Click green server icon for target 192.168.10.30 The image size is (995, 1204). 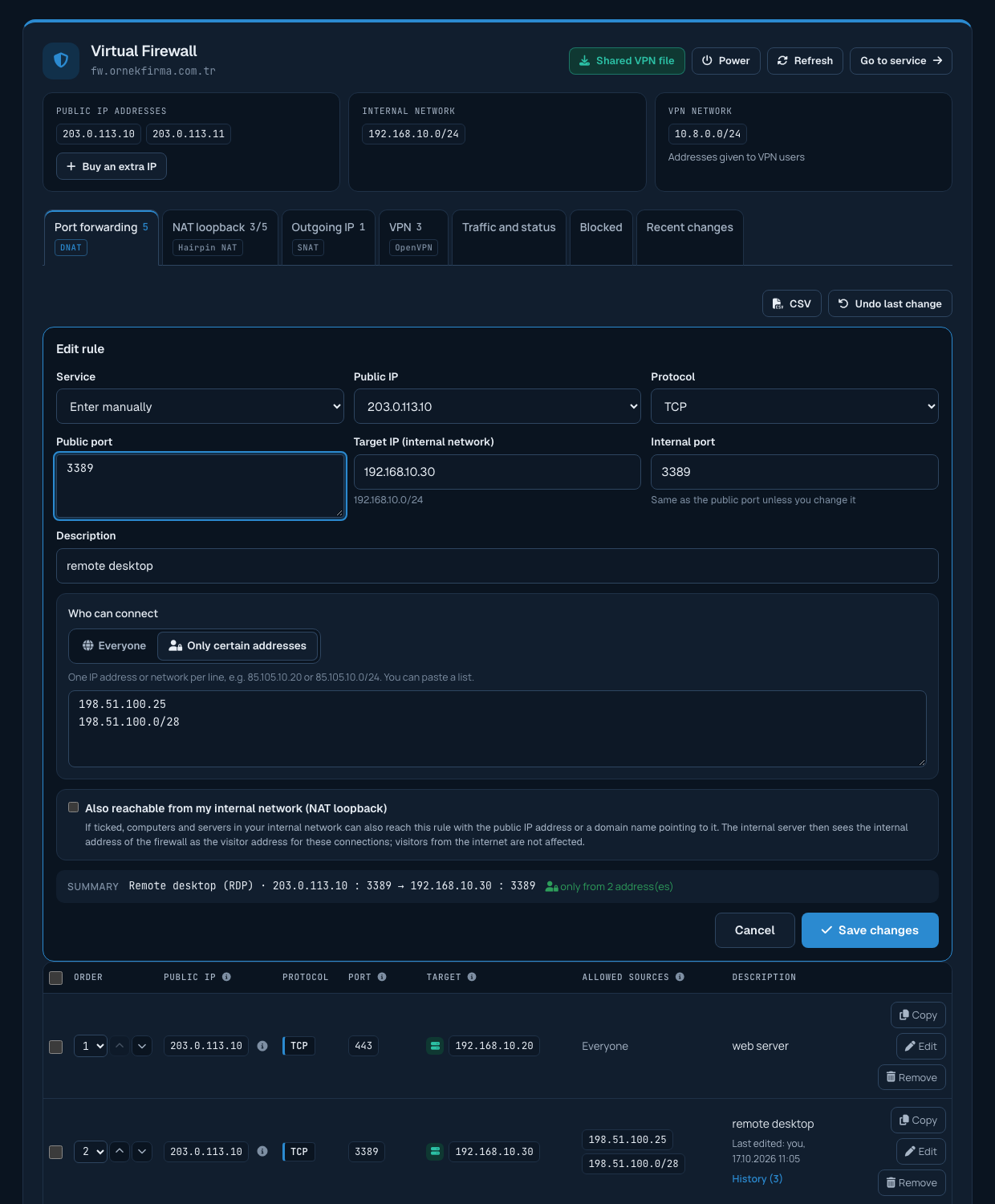(435, 1151)
